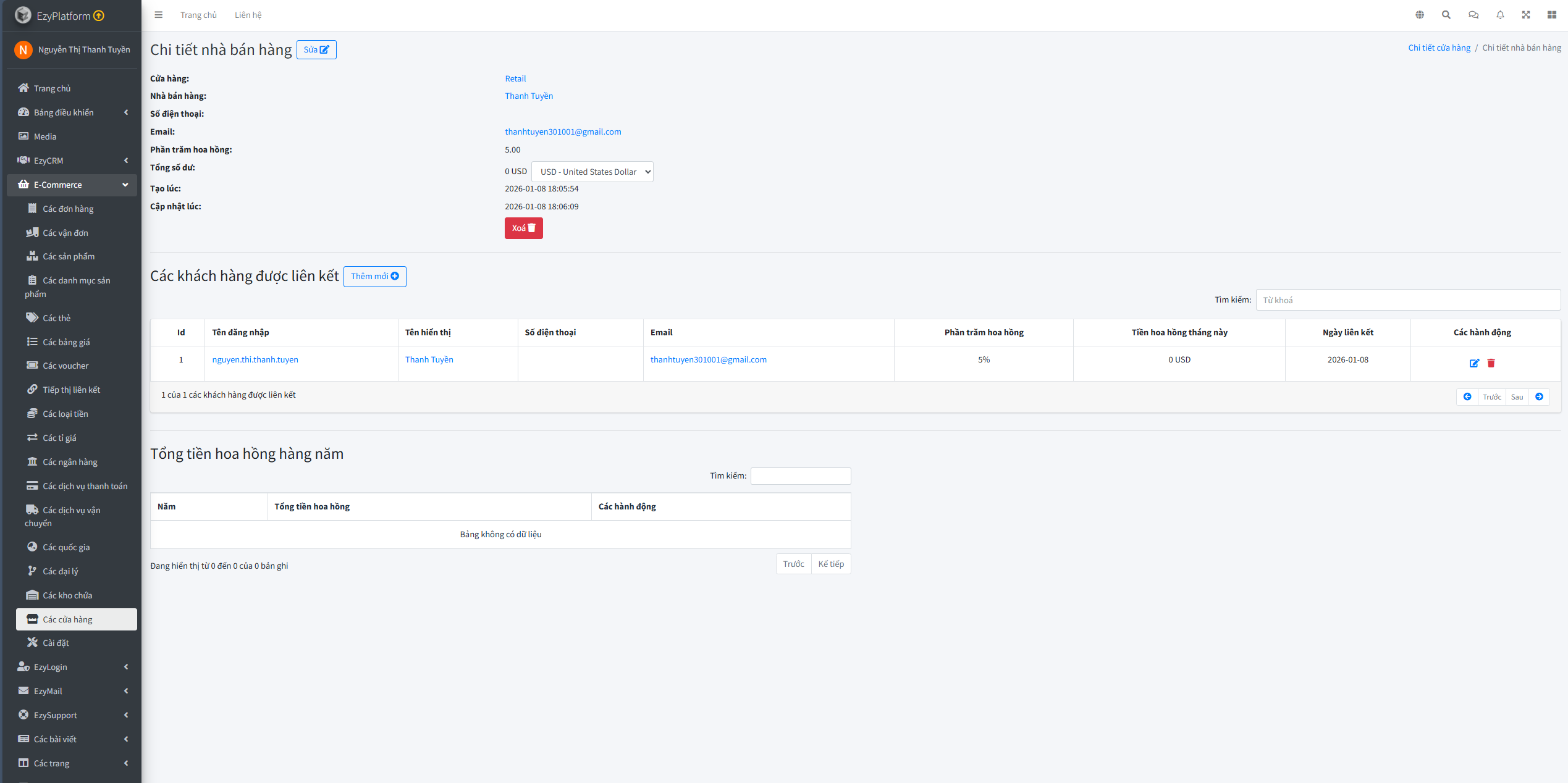Select Các voucher in sidebar
The width and height of the screenshot is (1568, 783).
65,366
